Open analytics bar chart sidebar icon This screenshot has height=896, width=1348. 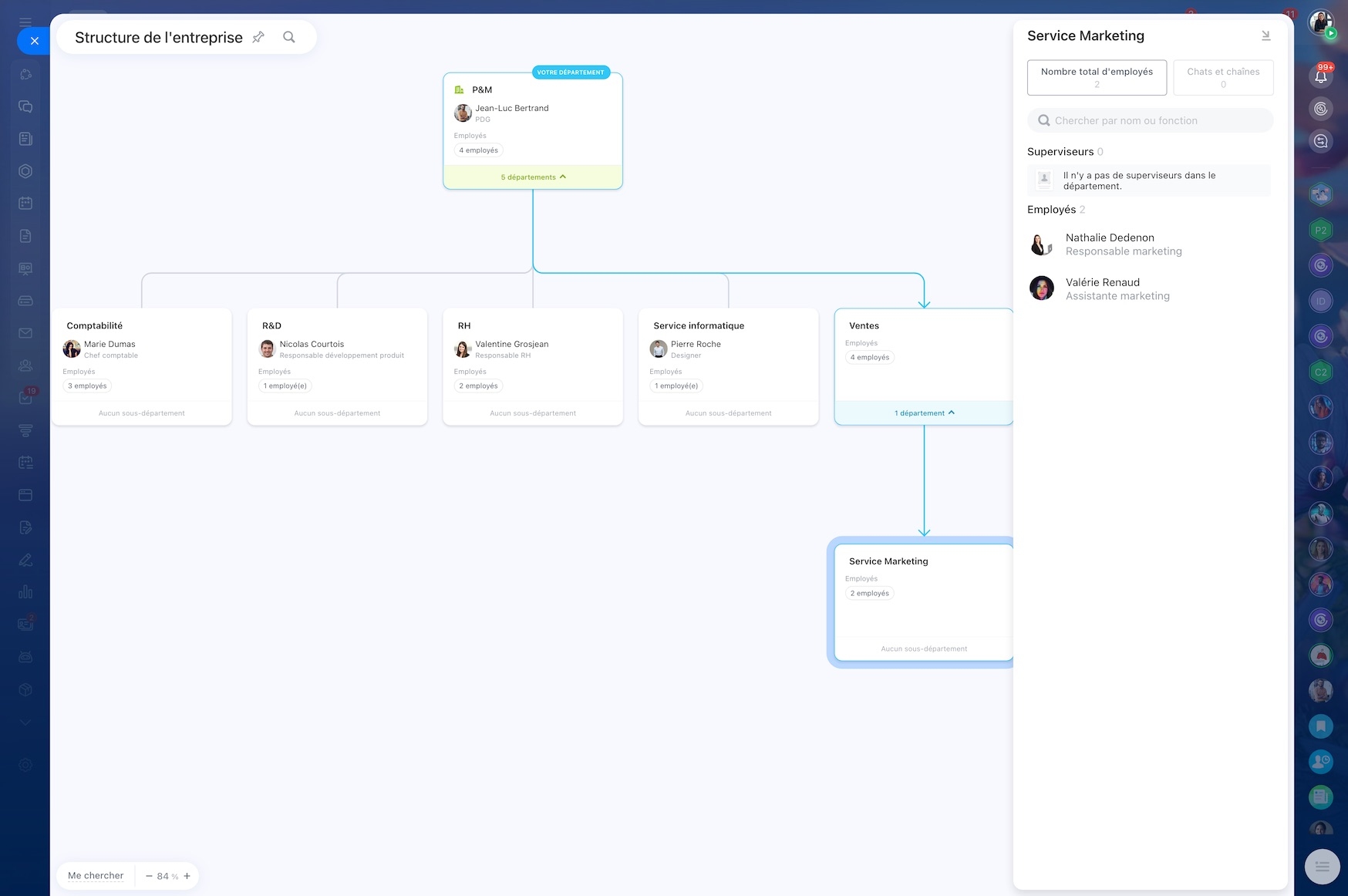25,592
